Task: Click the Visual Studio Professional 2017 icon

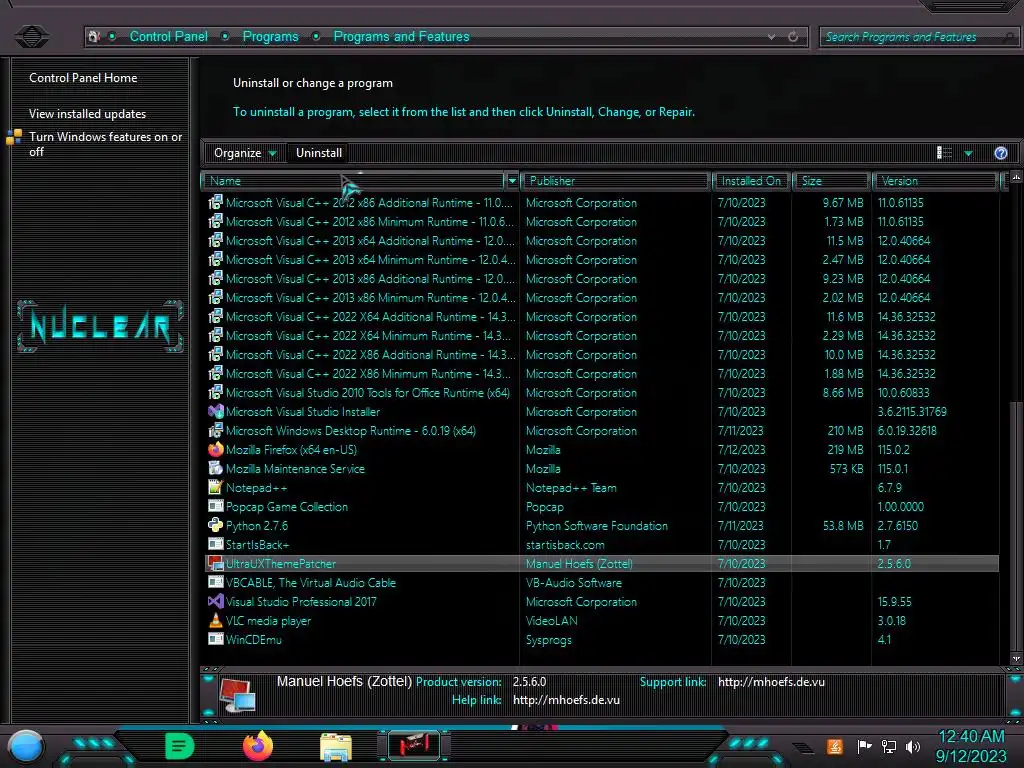Action: (x=216, y=601)
